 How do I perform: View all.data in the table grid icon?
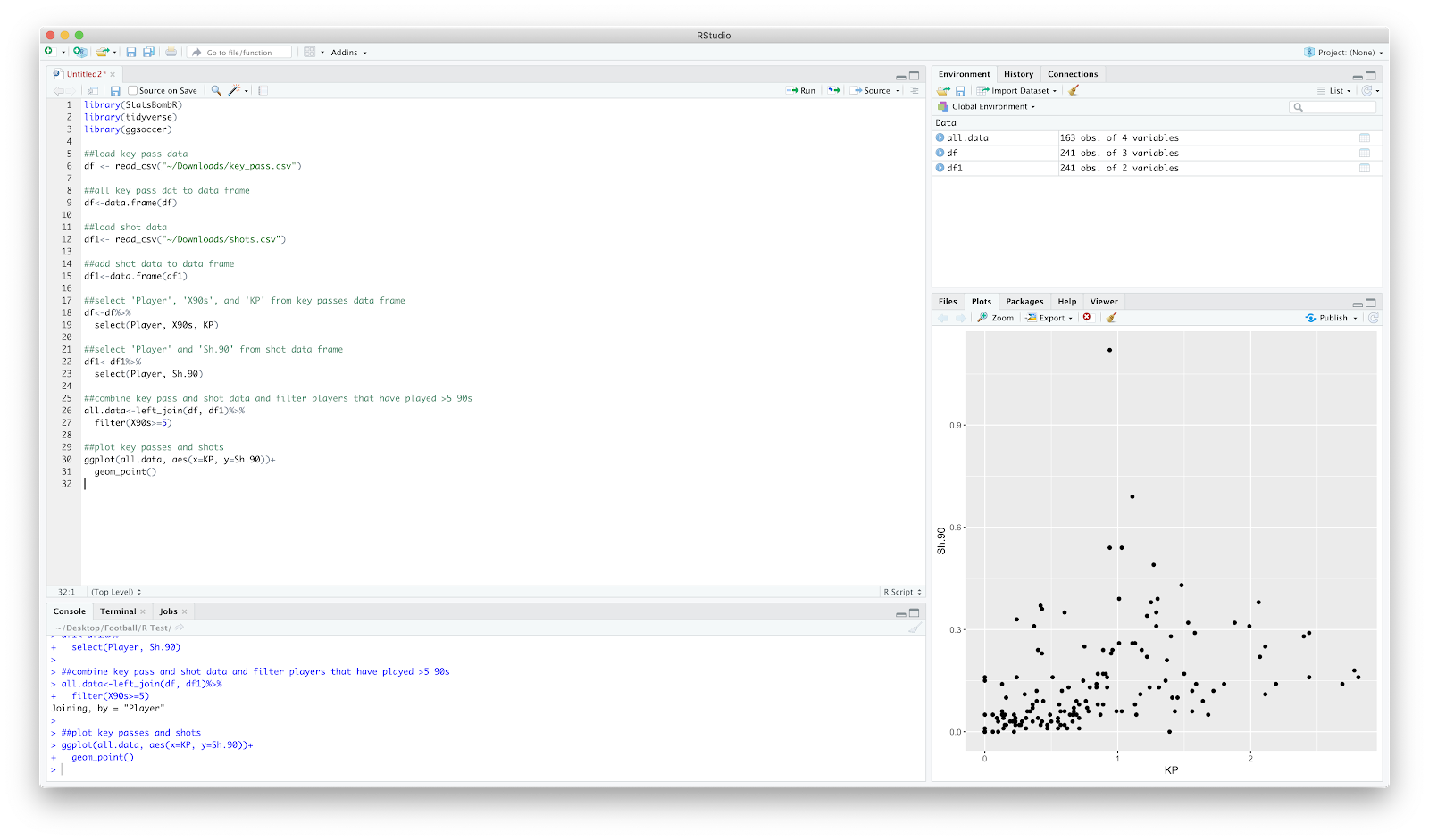tap(1365, 137)
